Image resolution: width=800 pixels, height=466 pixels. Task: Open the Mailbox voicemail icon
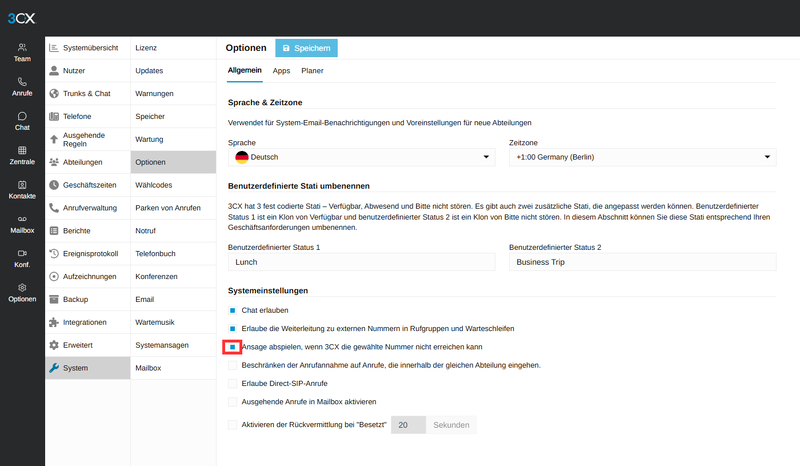(22, 219)
